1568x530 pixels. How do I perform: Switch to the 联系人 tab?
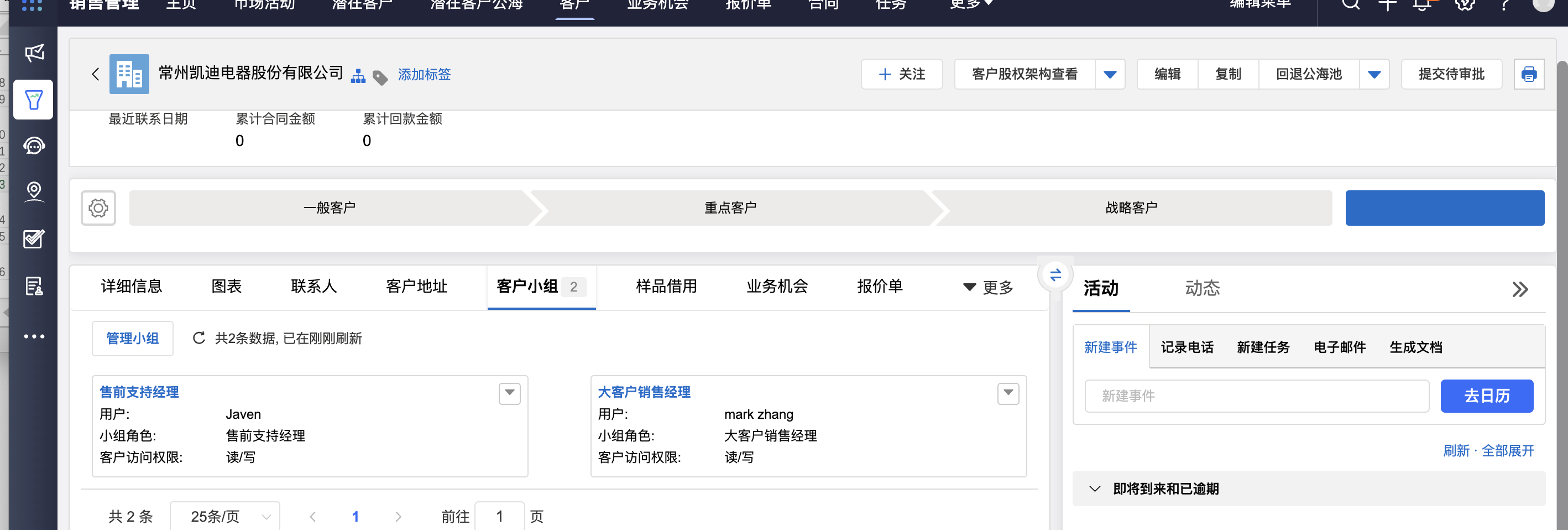tap(313, 287)
